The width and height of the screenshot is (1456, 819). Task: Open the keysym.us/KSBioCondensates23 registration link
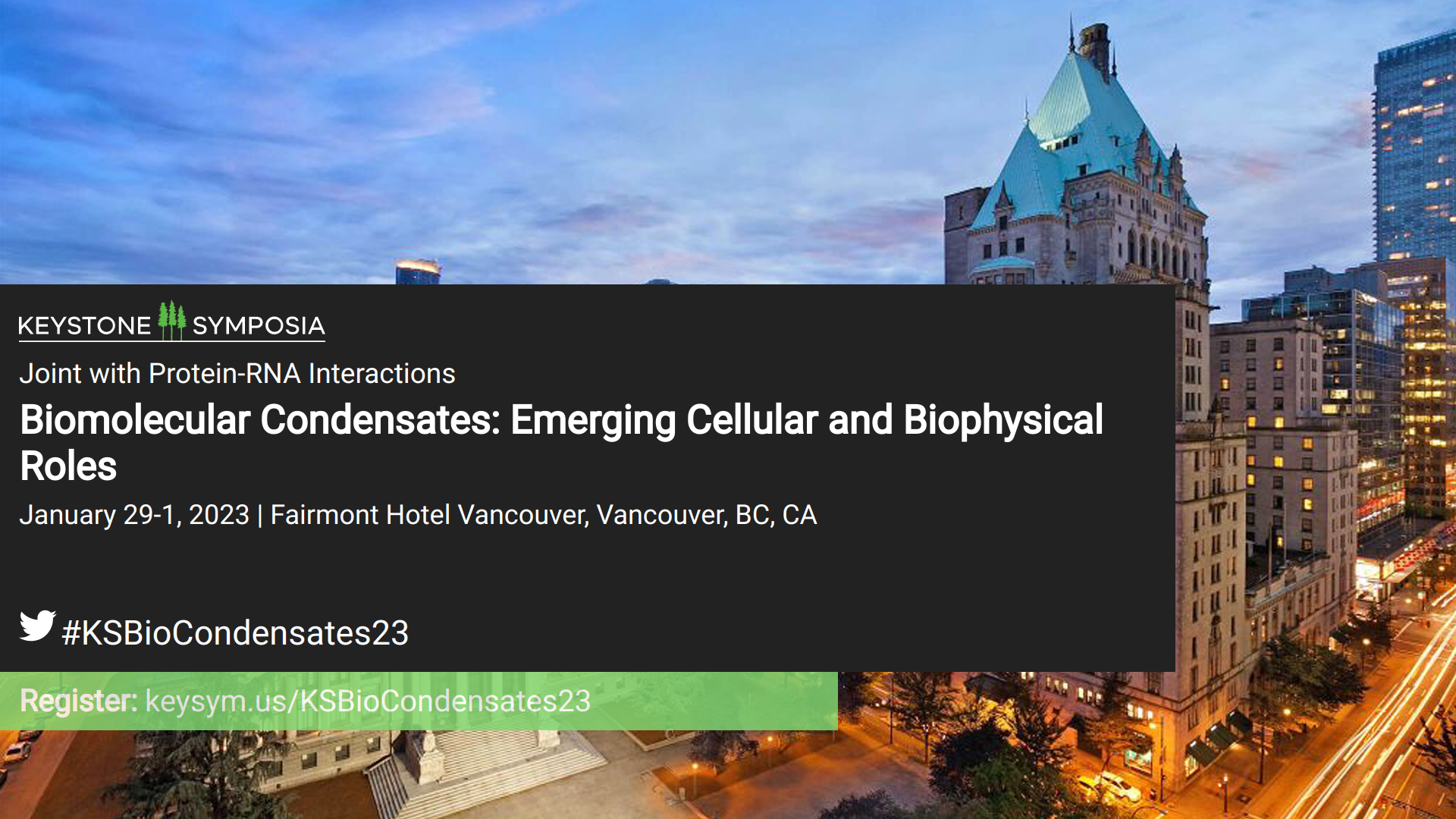pos(368,701)
